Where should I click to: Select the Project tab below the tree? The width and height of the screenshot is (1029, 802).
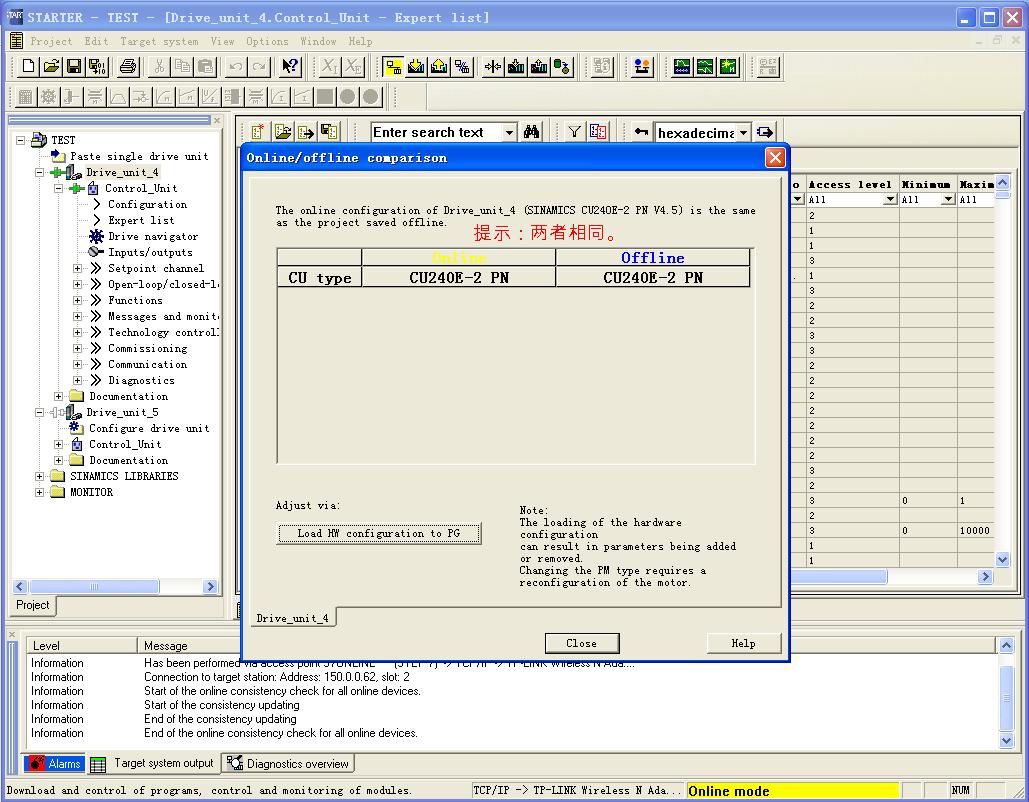(x=33, y=605)
